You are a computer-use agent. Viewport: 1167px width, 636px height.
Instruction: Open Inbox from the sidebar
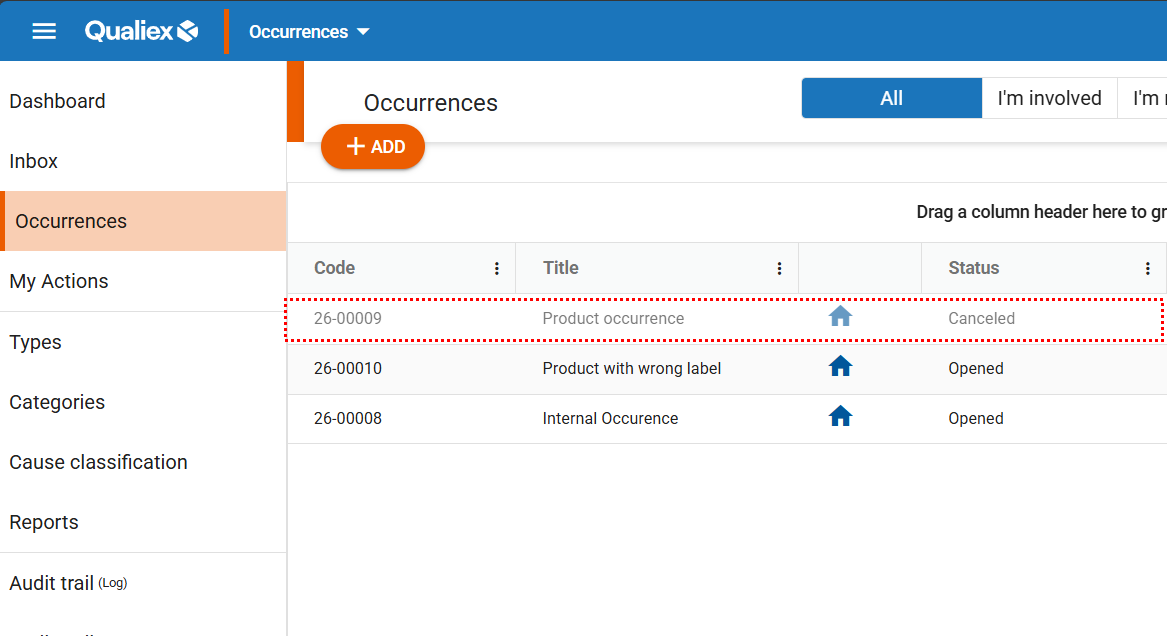(x=34, y=161)
